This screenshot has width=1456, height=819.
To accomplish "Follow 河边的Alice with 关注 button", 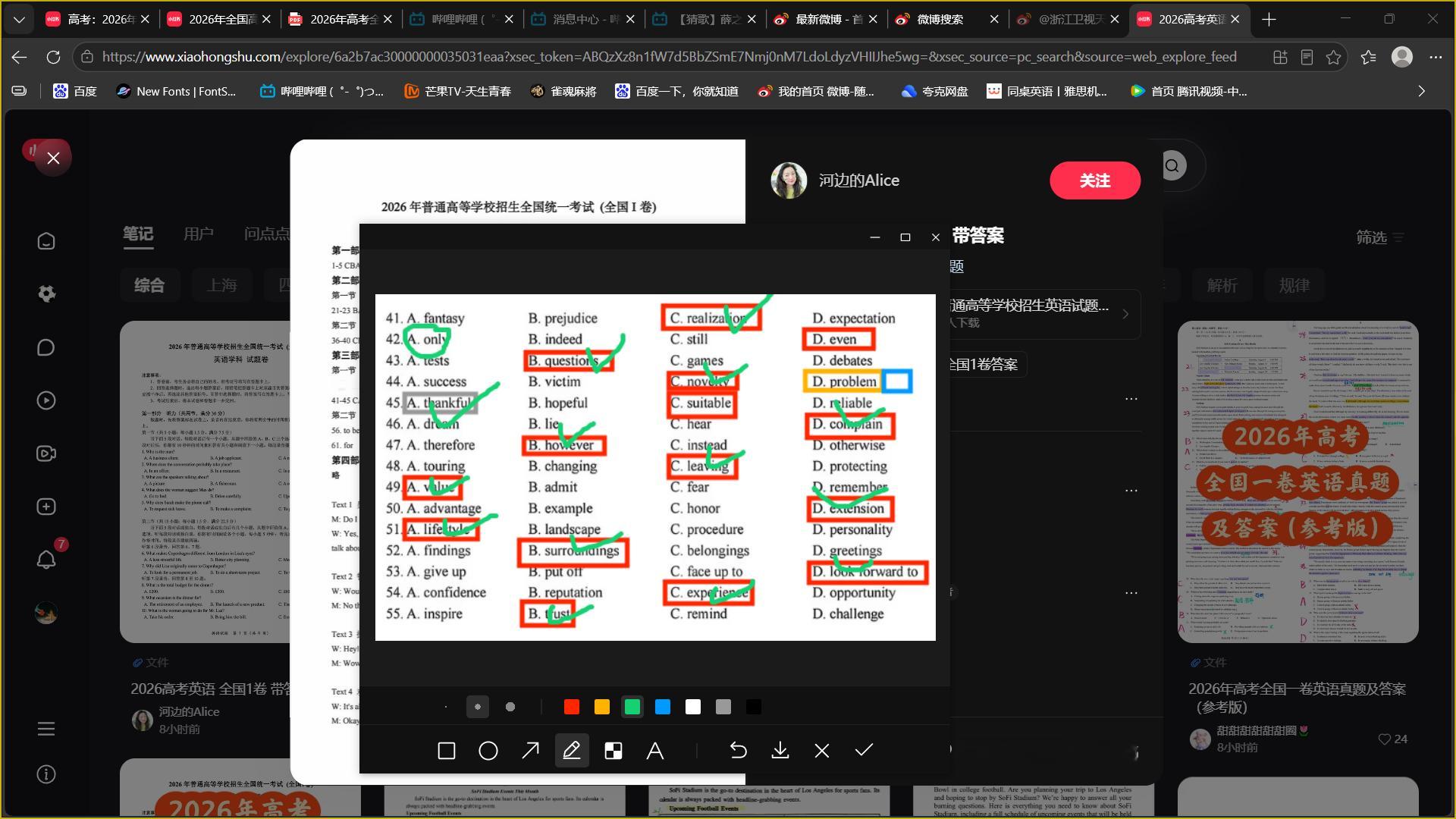I will tap(1095, 180).
